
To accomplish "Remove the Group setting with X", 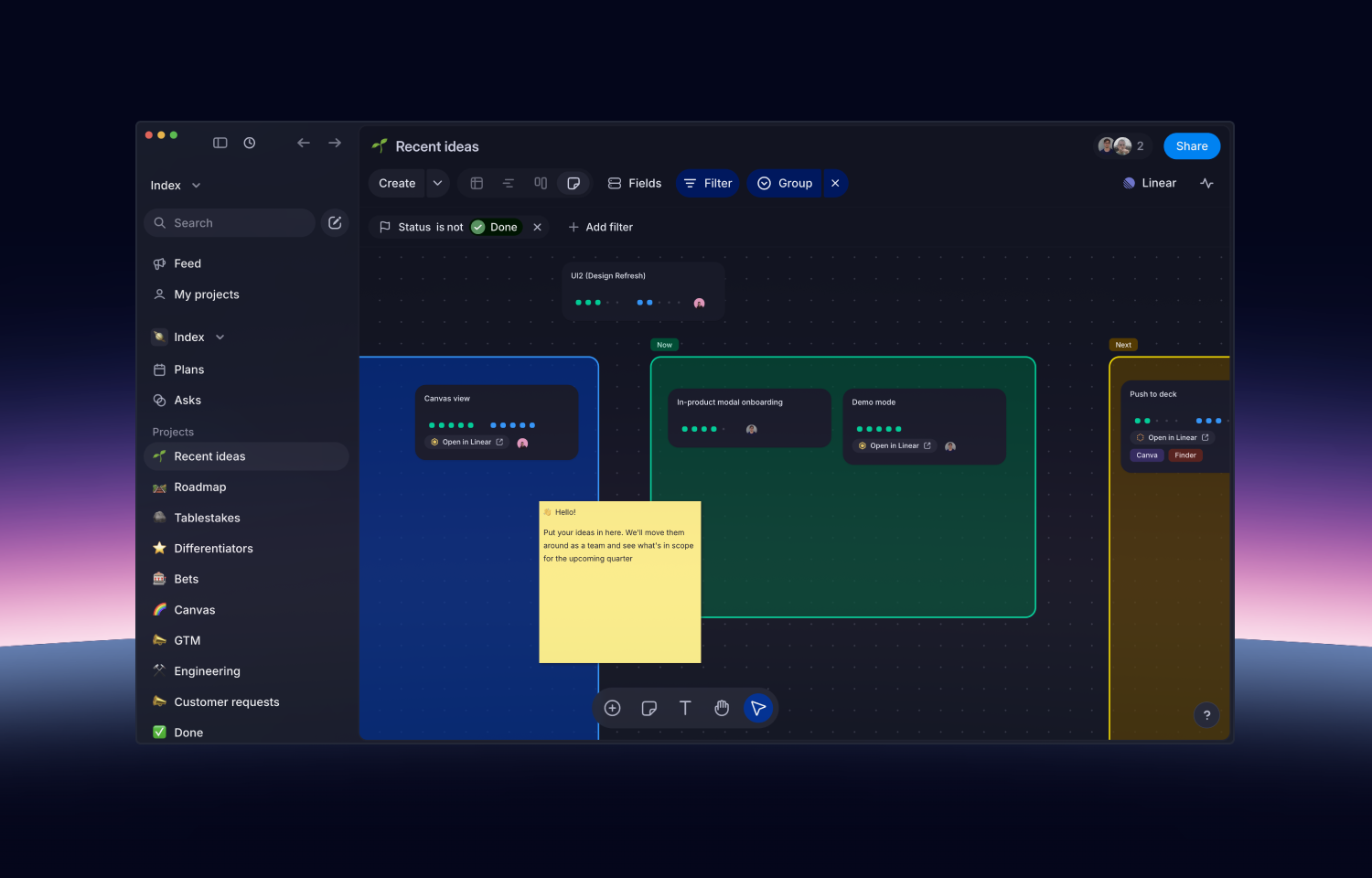I will [835, 183].
